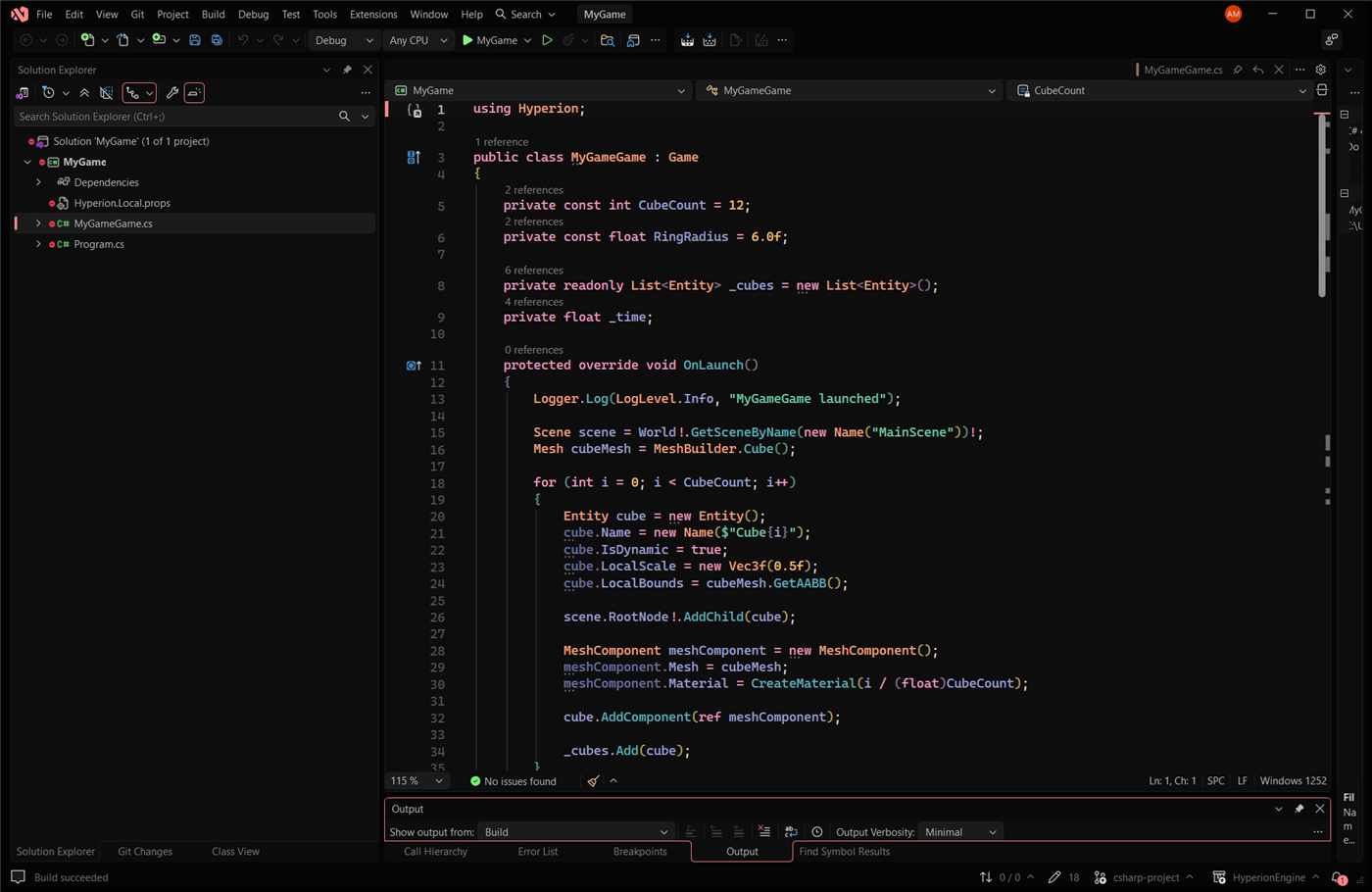
Task: Toggle pin on MyGameGame.cs tab
Action: (x=1238, y=70)
